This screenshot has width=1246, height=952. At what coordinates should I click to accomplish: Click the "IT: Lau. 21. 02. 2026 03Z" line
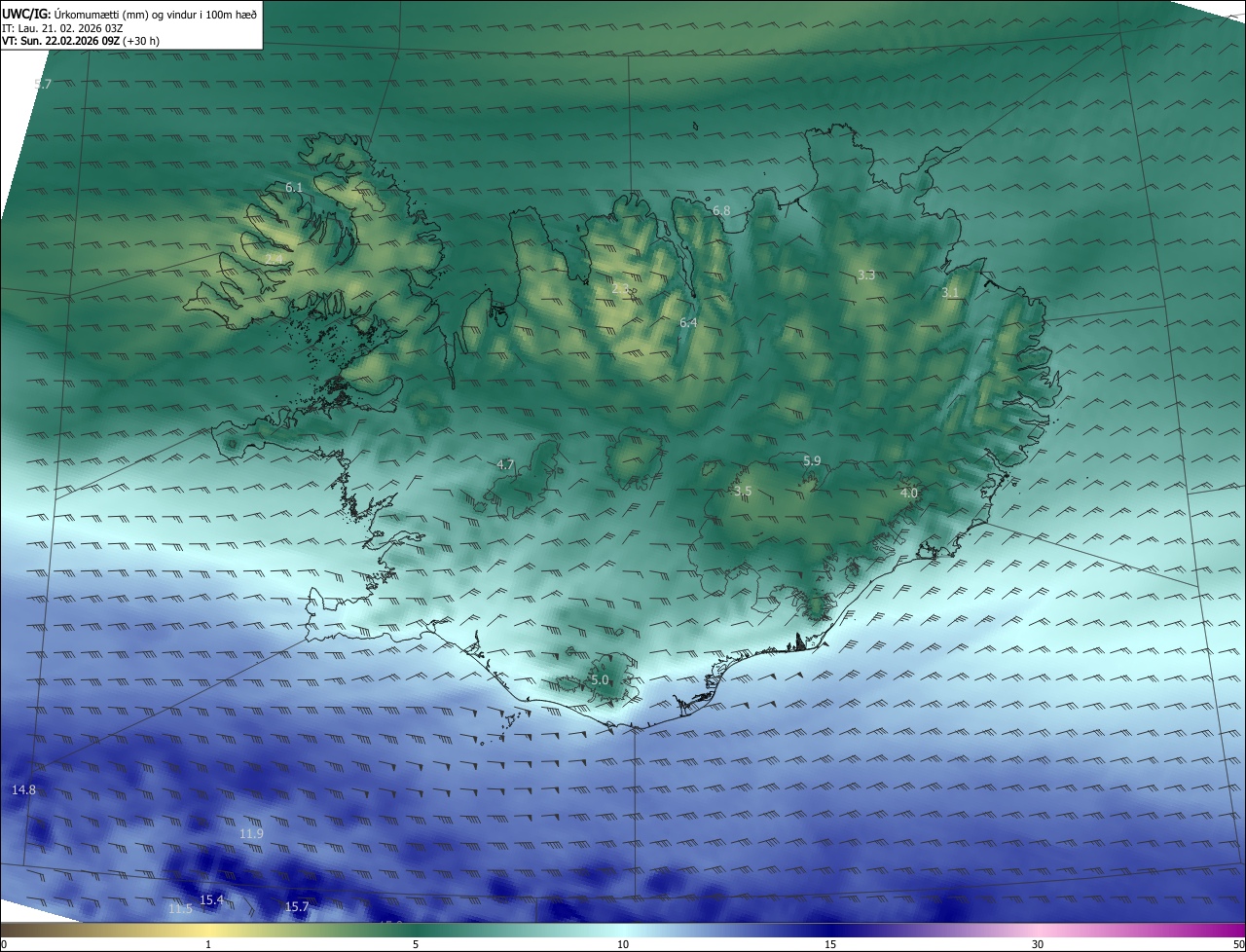pyautogui.click(x=63, y=27)
